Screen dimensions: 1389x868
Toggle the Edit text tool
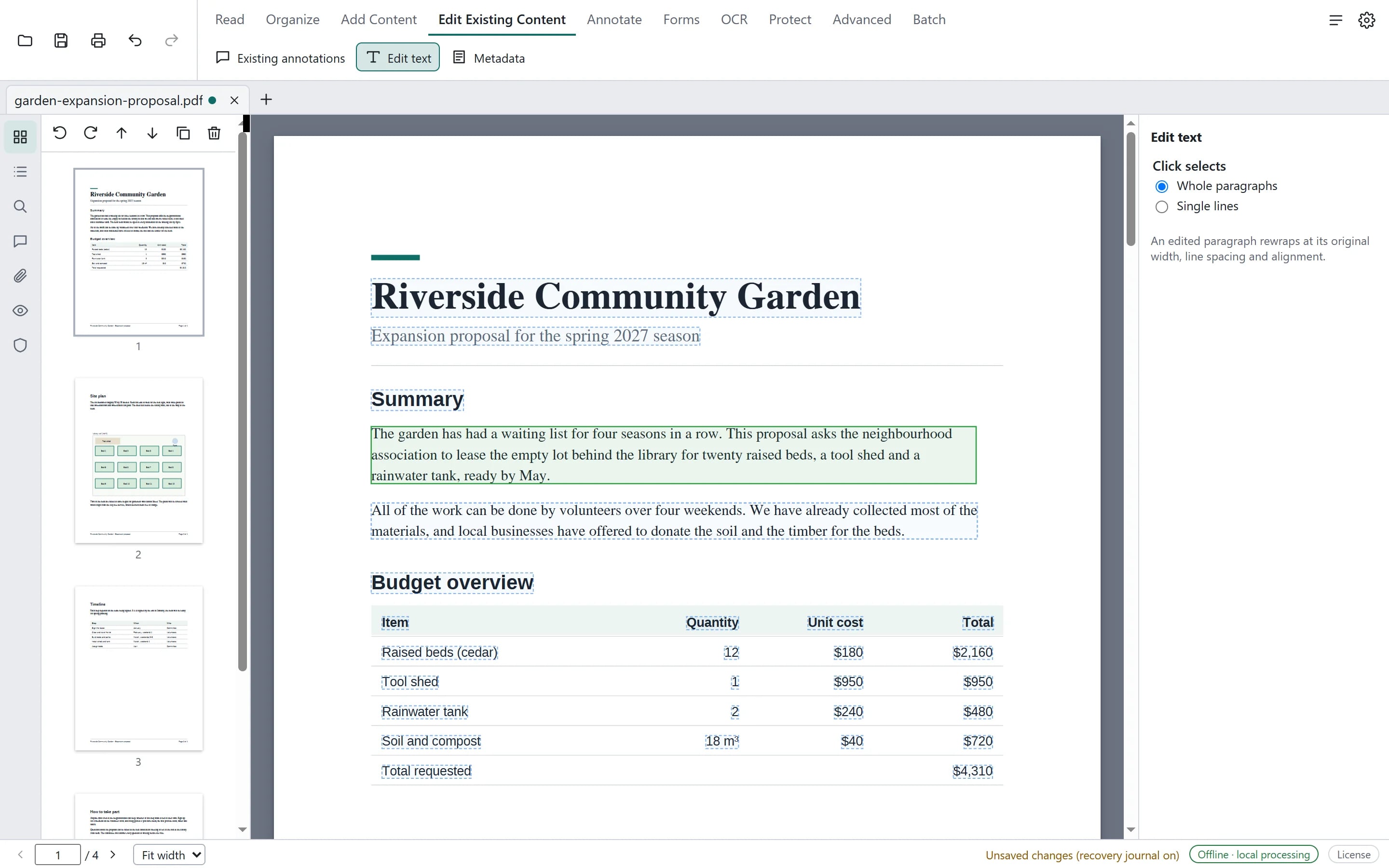398,57
